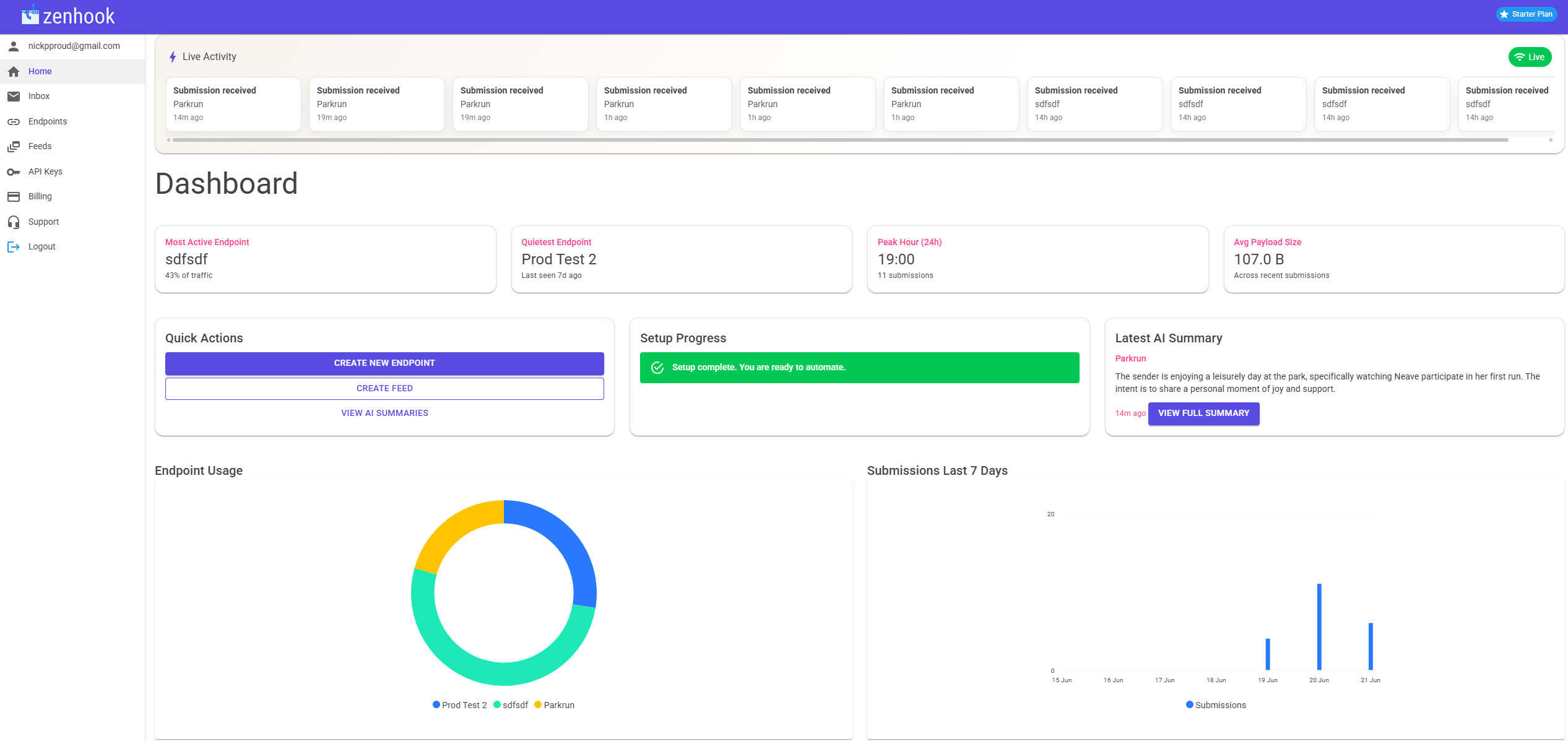Click the Live Activity scroll right arrow
This screenshot has height=741, width=1568.
click(x=1551, y=140)
